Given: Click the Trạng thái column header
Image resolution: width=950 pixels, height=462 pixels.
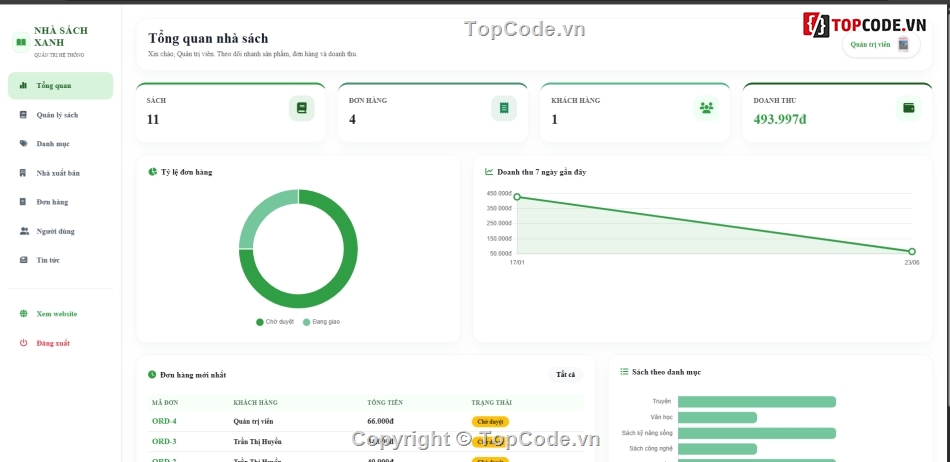Looking at the screenshot, I should [x=491, y=403].
